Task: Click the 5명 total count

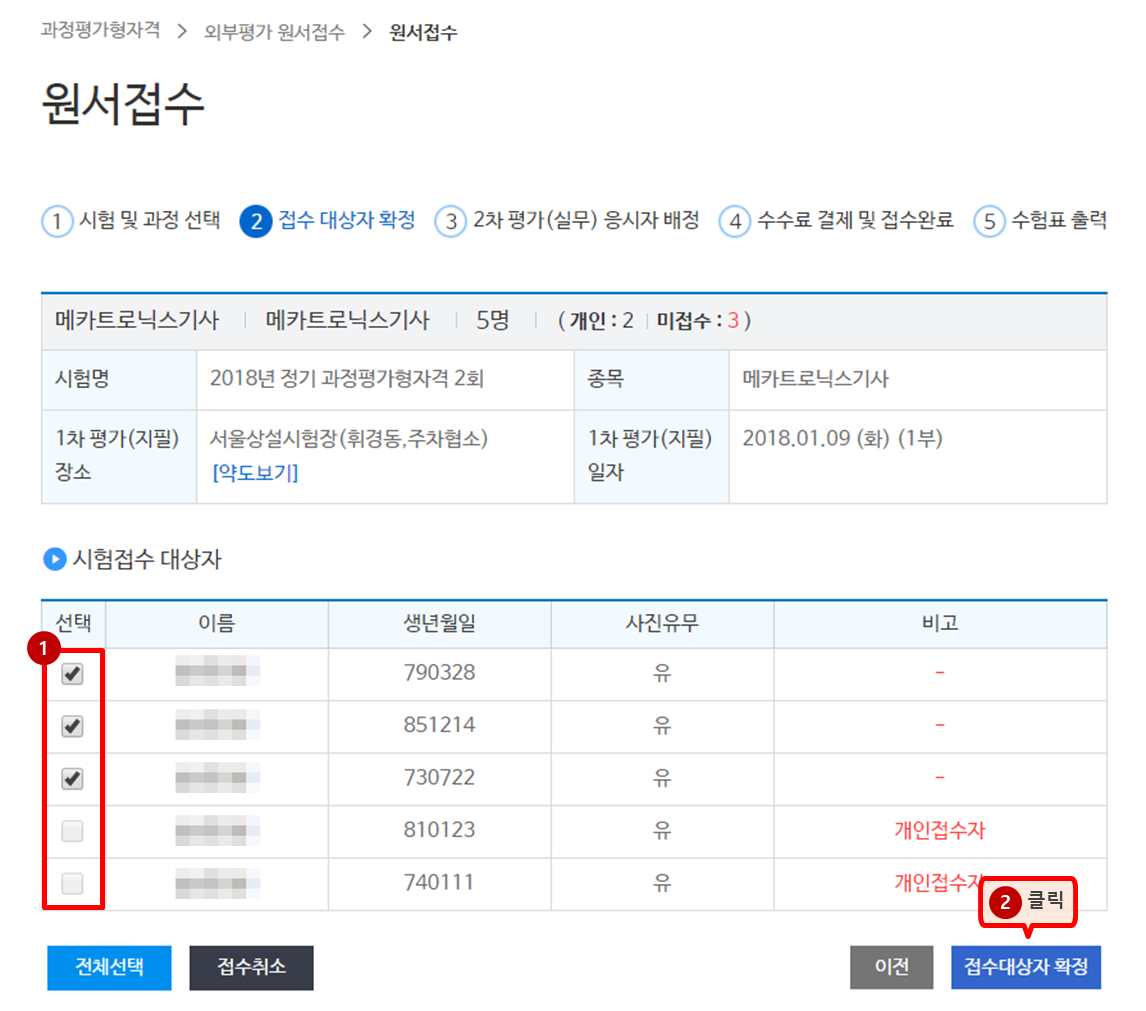Action: click(492, 321)
